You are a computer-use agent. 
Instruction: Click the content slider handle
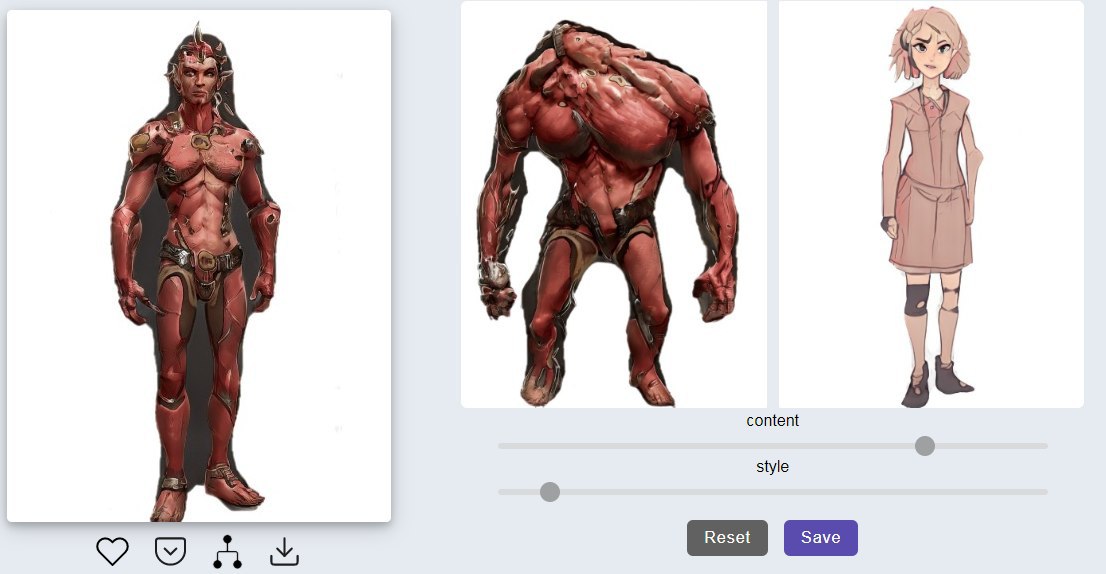coord(925,446)
